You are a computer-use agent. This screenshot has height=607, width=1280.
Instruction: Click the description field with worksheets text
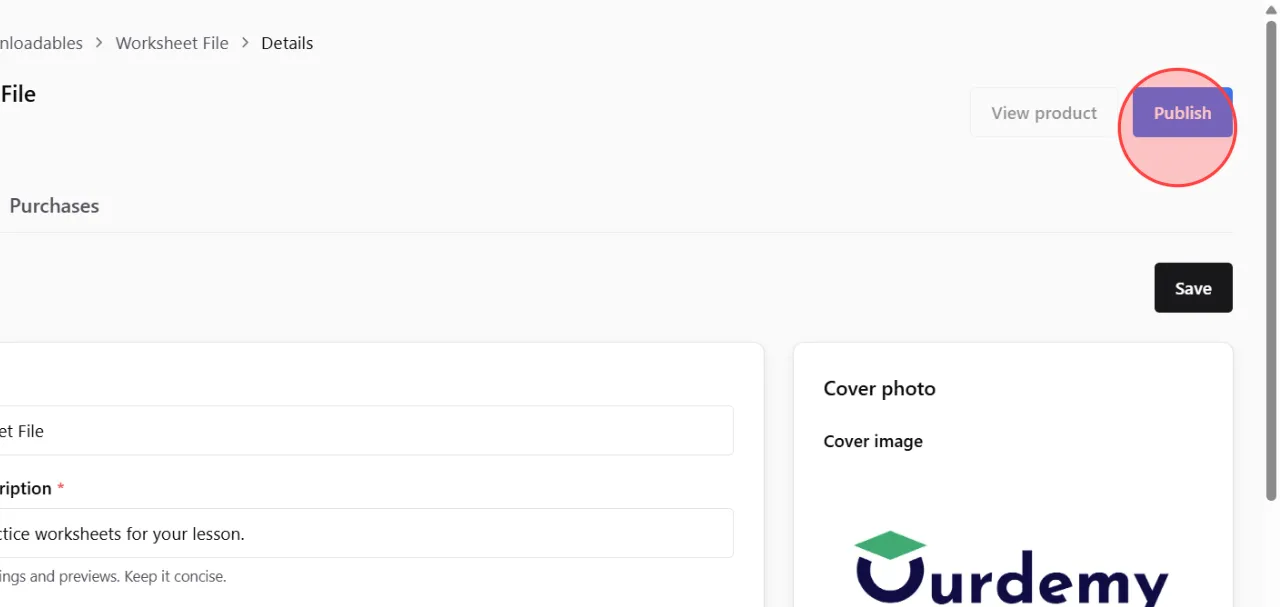click(365, 533)
